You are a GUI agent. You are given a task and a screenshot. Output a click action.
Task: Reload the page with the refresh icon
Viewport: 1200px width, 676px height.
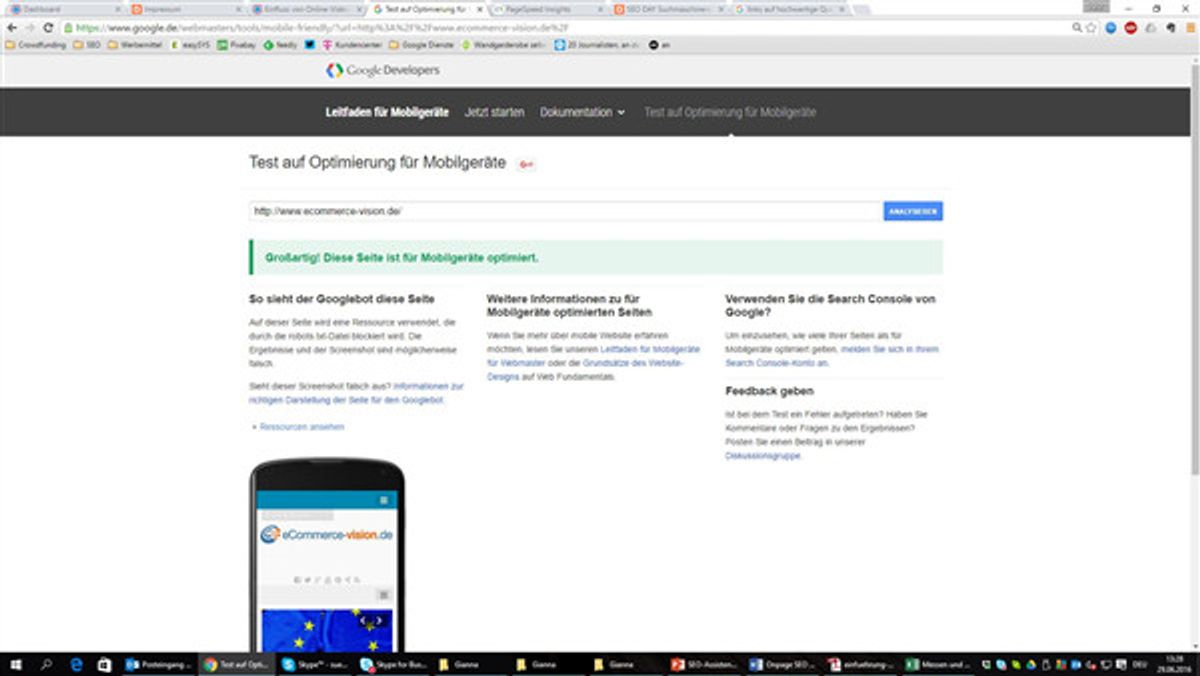point(47,28)
